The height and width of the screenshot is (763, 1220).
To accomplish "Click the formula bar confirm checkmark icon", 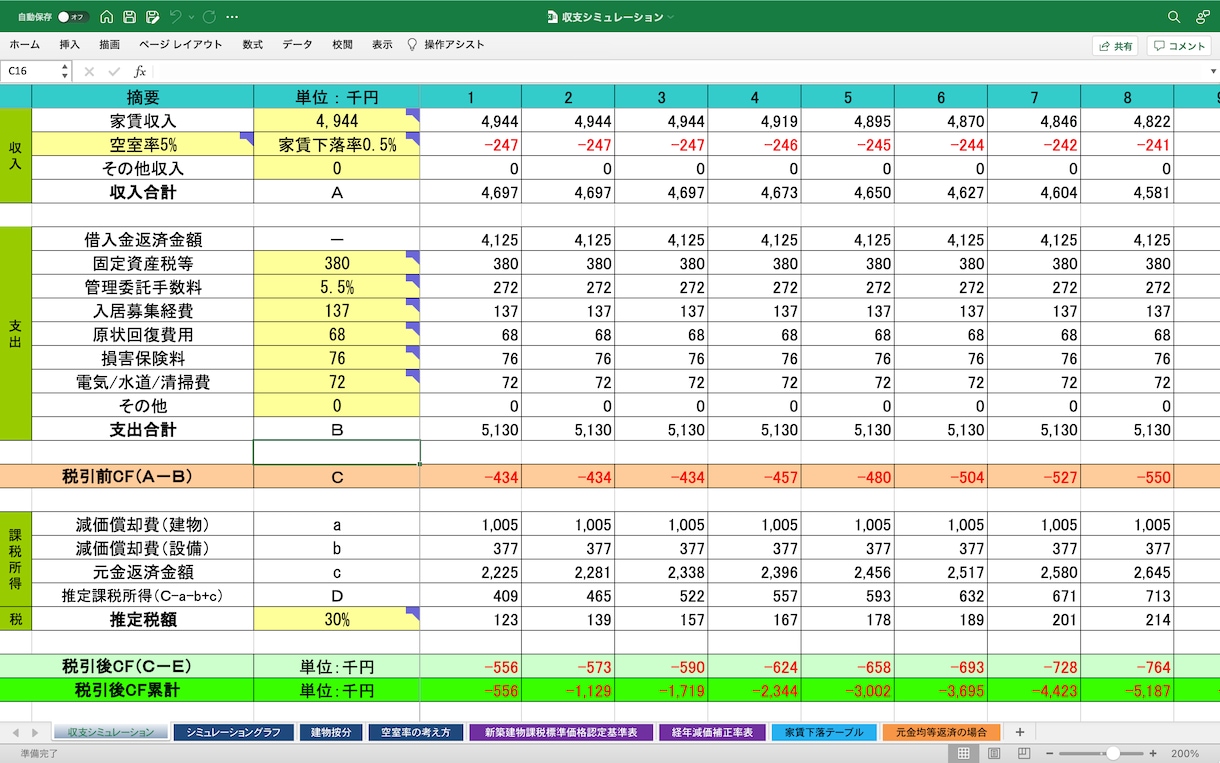I will click(x=114, y=71).
